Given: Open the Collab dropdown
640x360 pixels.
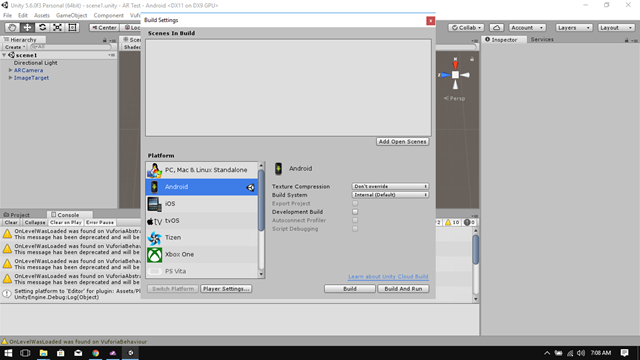Looking at the screenshot, I should 466,27.
